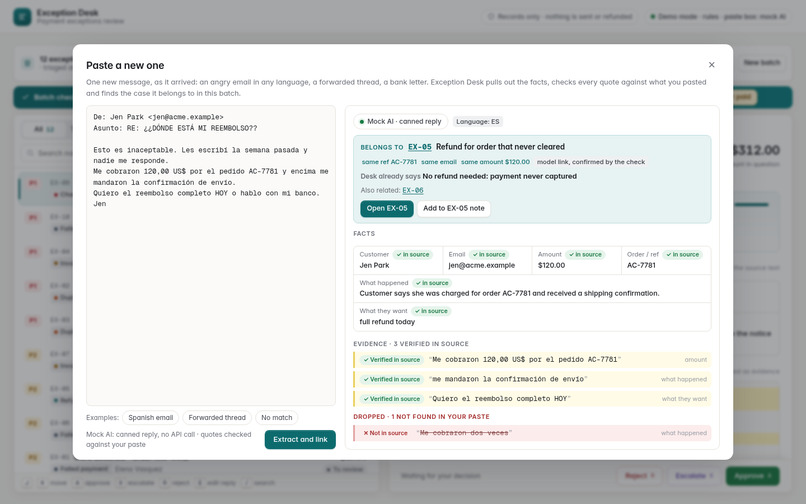Click the Exception Desk logo icon in background

coord(22,16)
